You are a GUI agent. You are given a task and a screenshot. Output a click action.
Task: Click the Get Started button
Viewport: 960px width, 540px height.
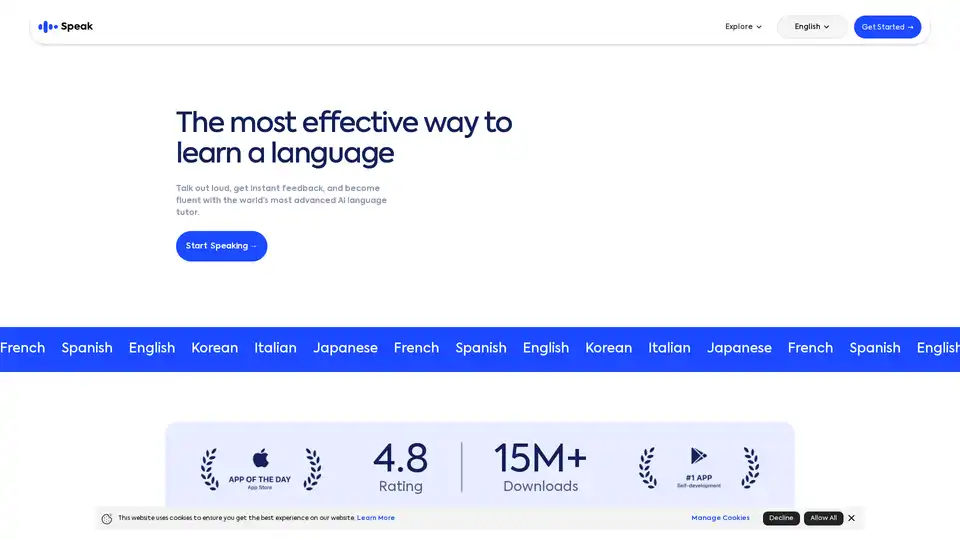point(887,27)
